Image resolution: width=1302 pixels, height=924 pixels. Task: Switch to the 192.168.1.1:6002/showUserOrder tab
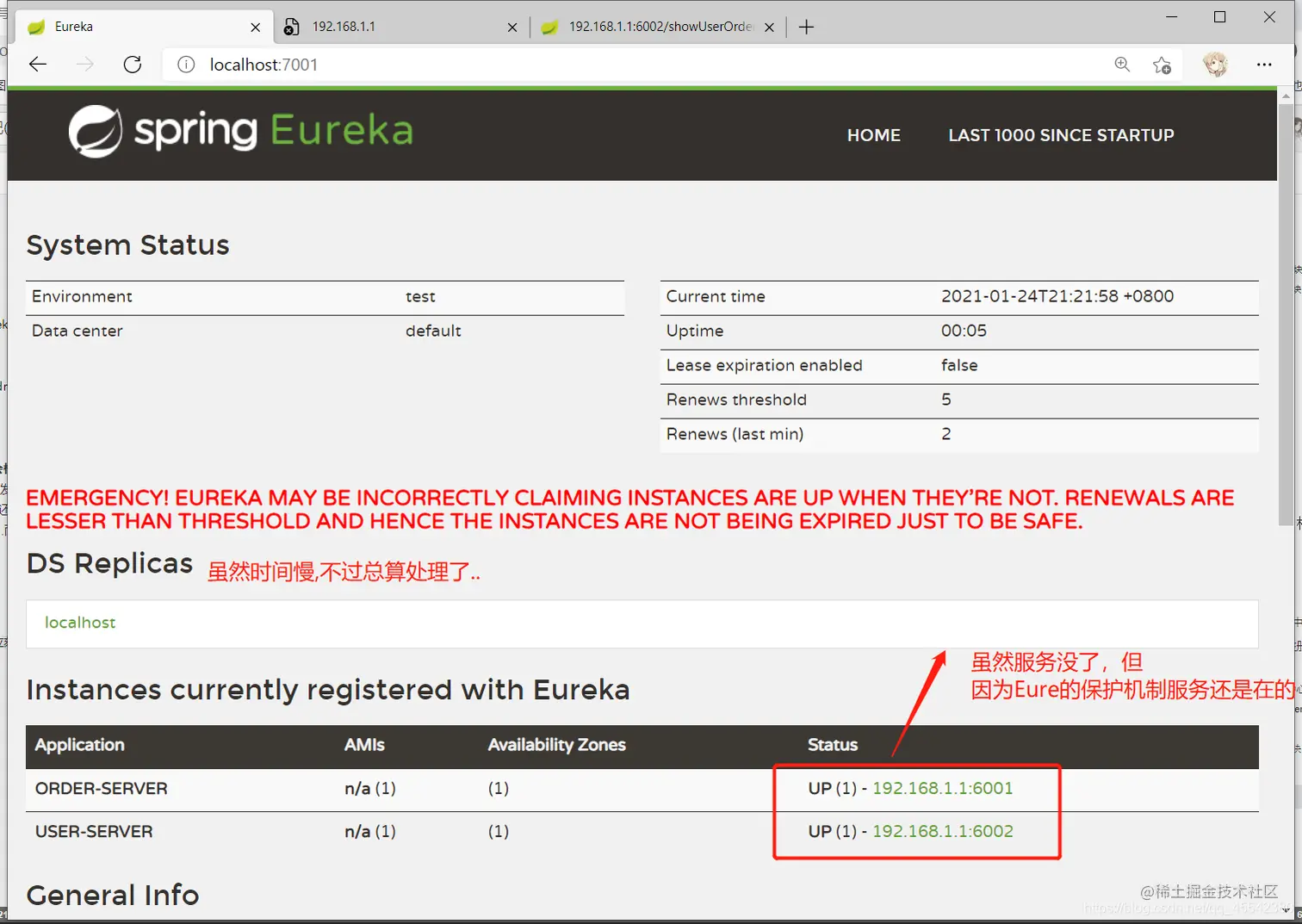[658, 27]
